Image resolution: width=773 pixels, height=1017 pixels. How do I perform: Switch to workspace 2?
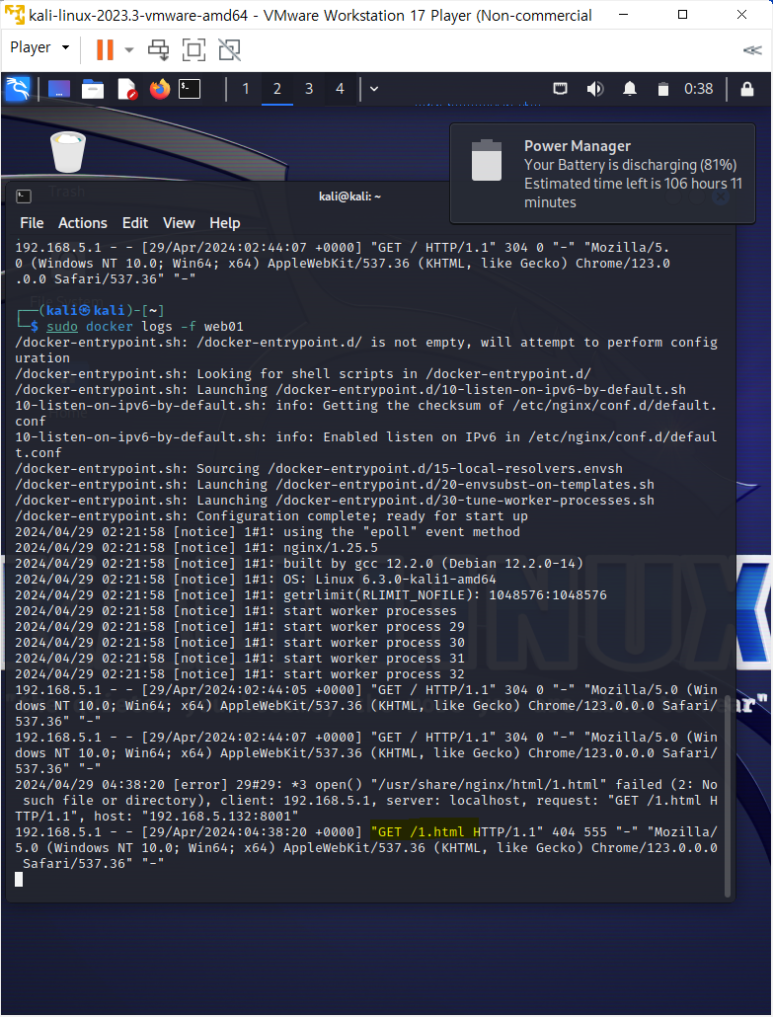tap(277, 89)
